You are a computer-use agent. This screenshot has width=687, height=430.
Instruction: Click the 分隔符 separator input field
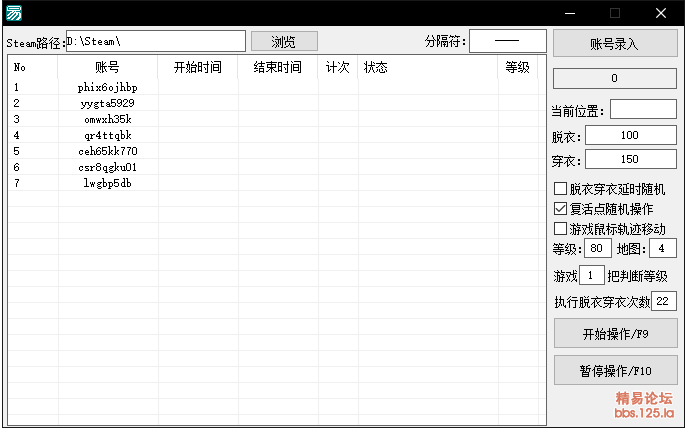[507, 41]
